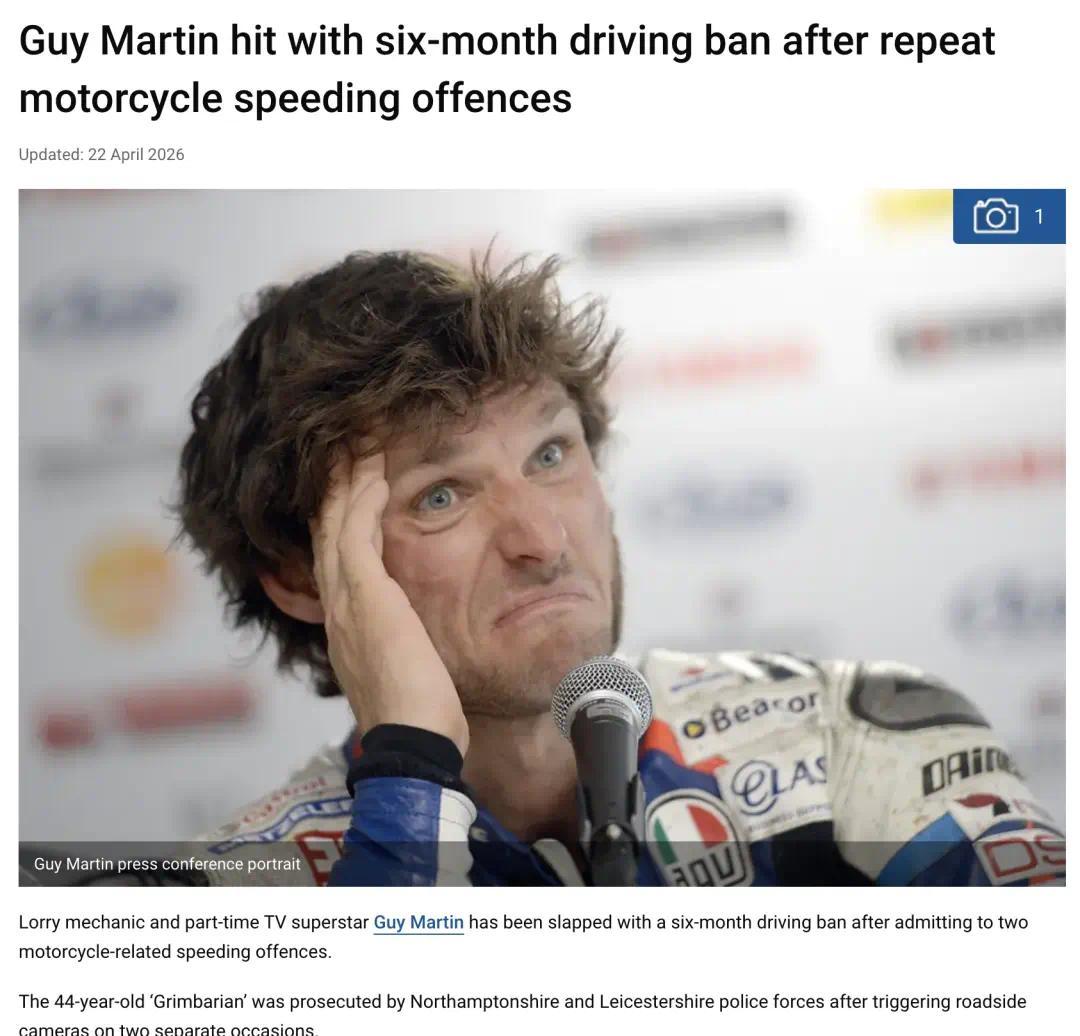The height and width of the screenshot is (1036, 1080).
Task: Open the photo gallery via camera icon
Action: click(995, 216)
